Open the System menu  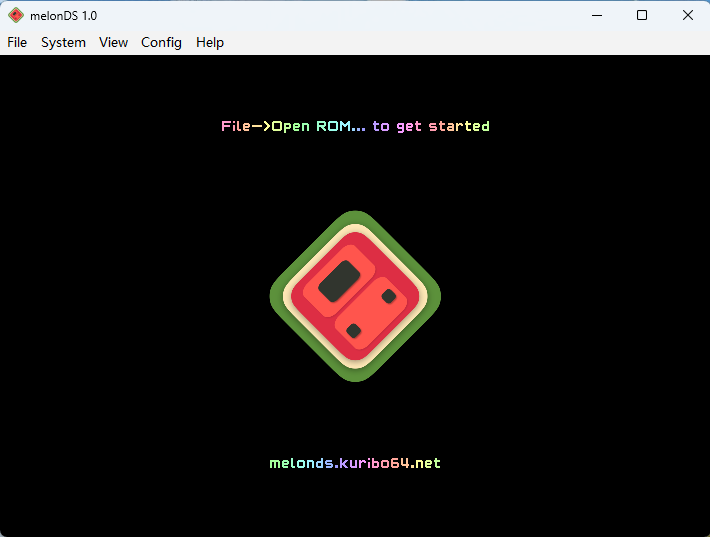click(63, 43)
